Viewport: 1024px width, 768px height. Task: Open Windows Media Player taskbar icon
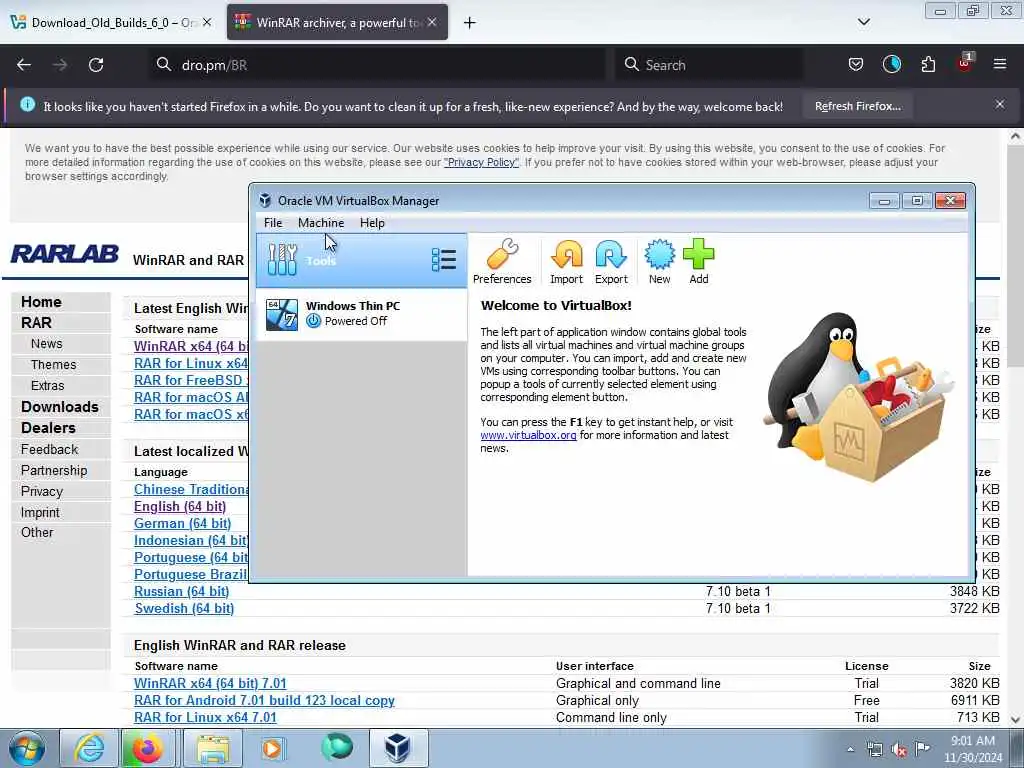point(272,748)
